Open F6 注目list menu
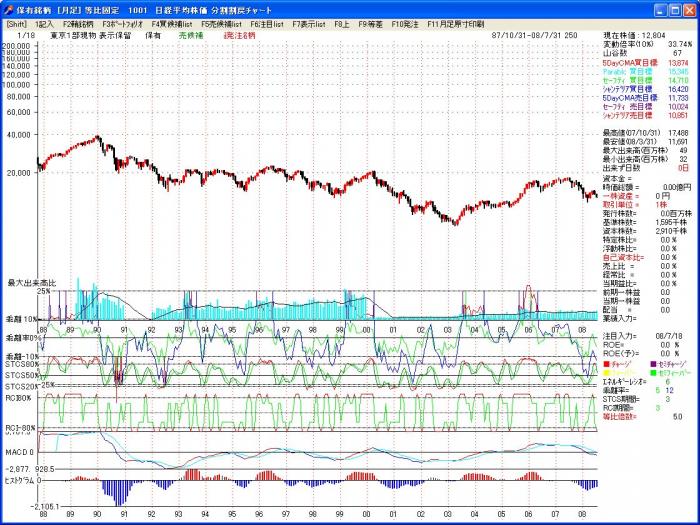The width and height of the screenshot is (700, 525). [x=267, y=25]
